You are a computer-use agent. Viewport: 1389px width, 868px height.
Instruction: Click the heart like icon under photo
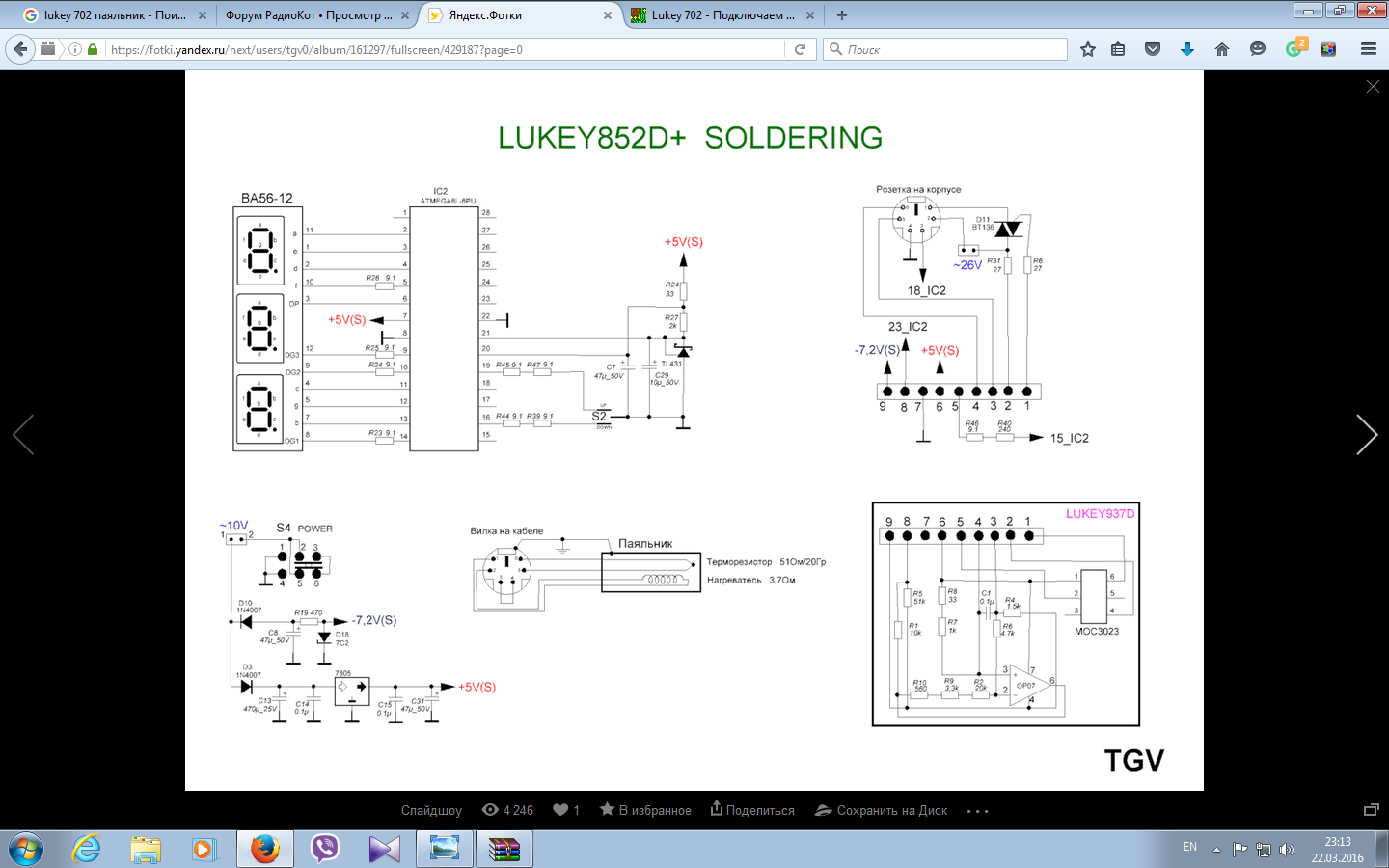pos(560,810)
